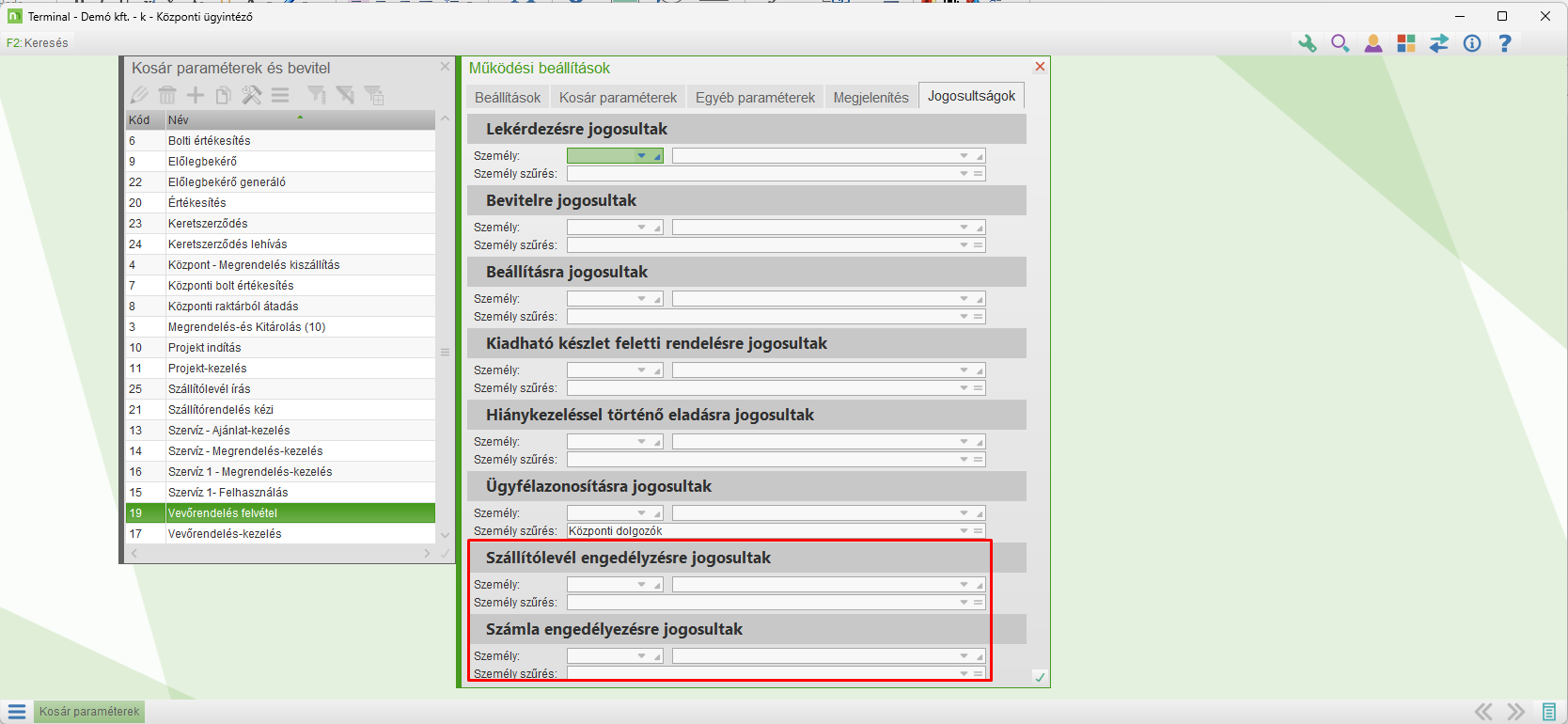Click the double left chevron in bottom bar
Image resolution: width=1568 pixels, height=724 pixels.
1483,712
